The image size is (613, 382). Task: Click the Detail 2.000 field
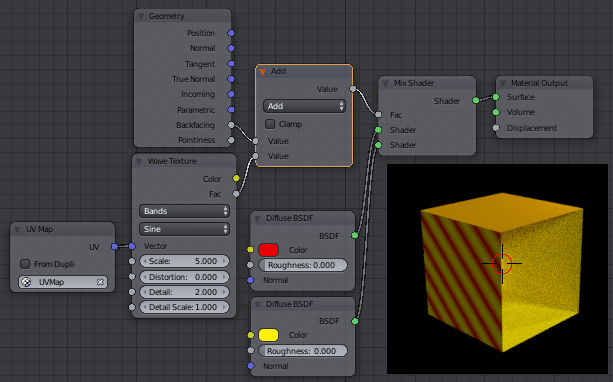184,292
